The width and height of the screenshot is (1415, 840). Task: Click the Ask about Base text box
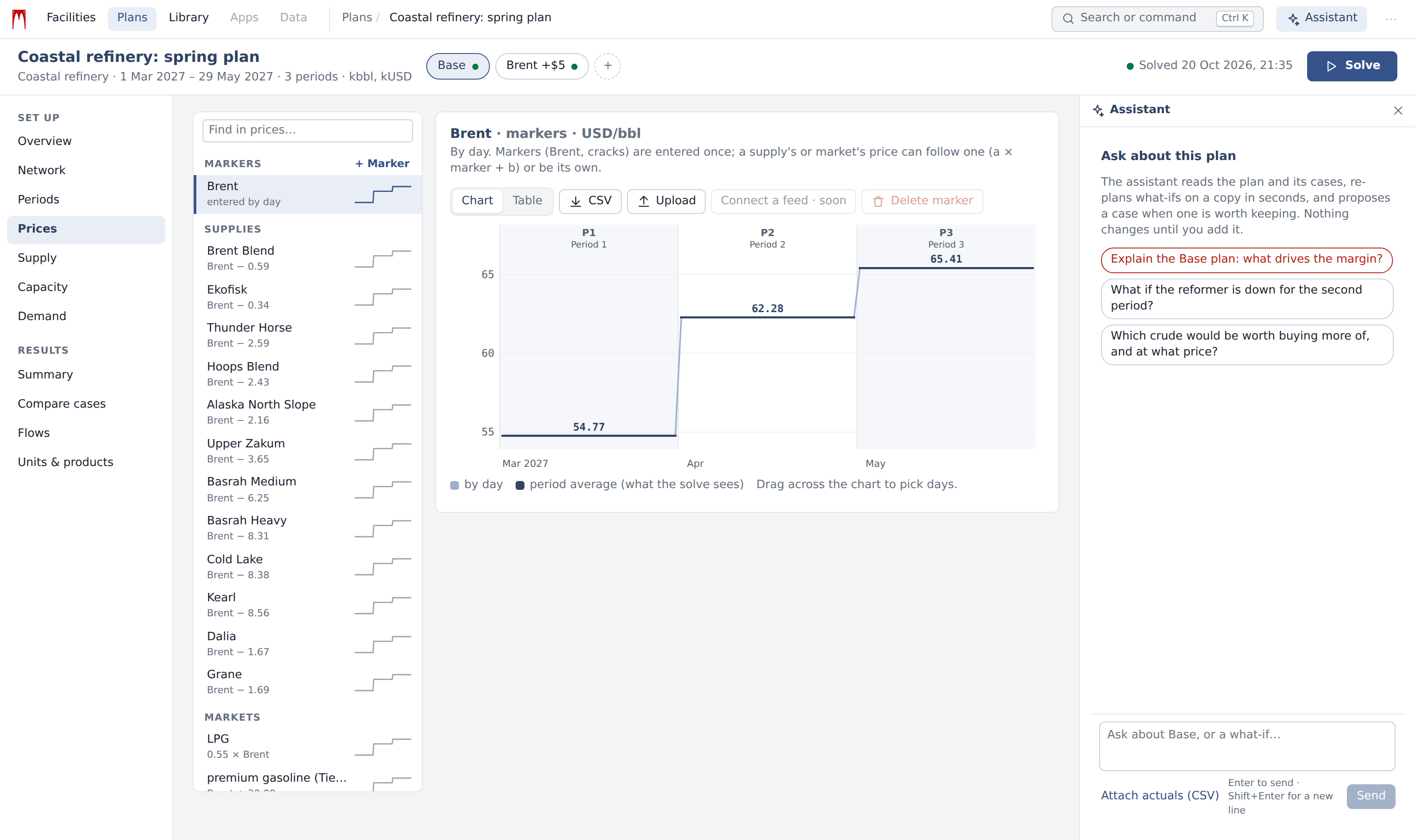1247,745
